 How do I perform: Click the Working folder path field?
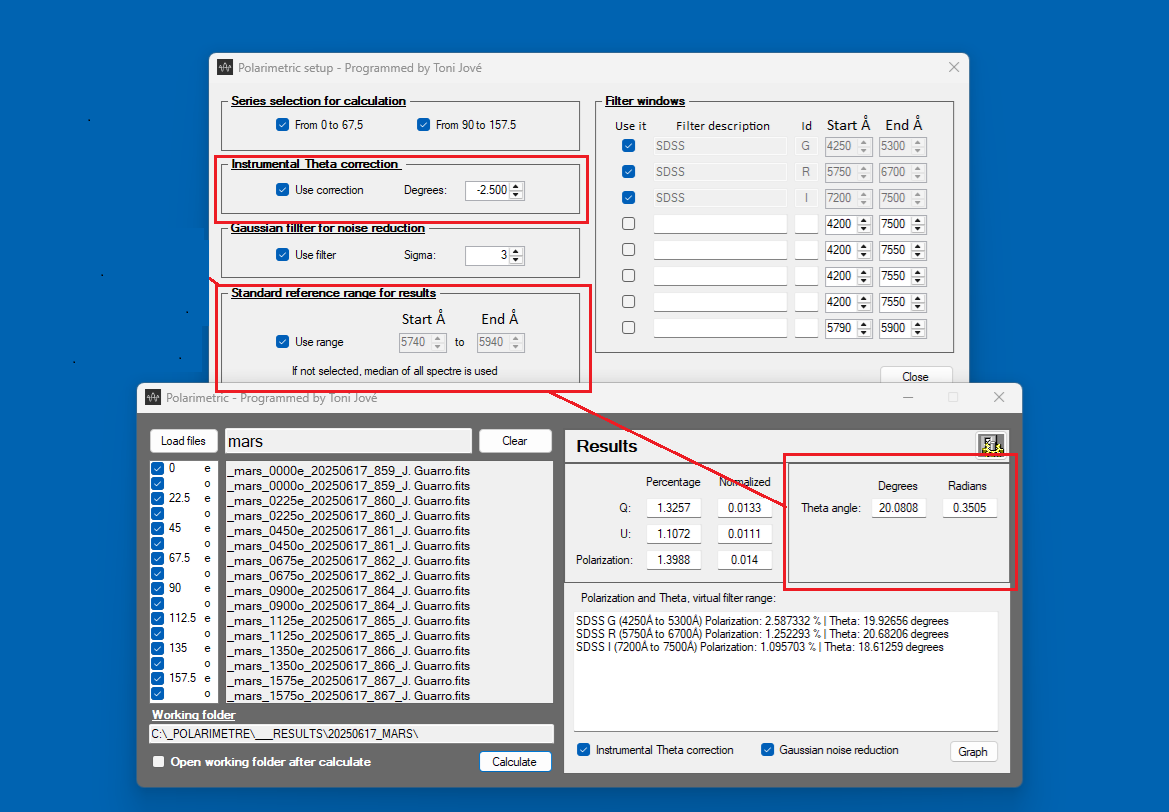tap(351, 734)
